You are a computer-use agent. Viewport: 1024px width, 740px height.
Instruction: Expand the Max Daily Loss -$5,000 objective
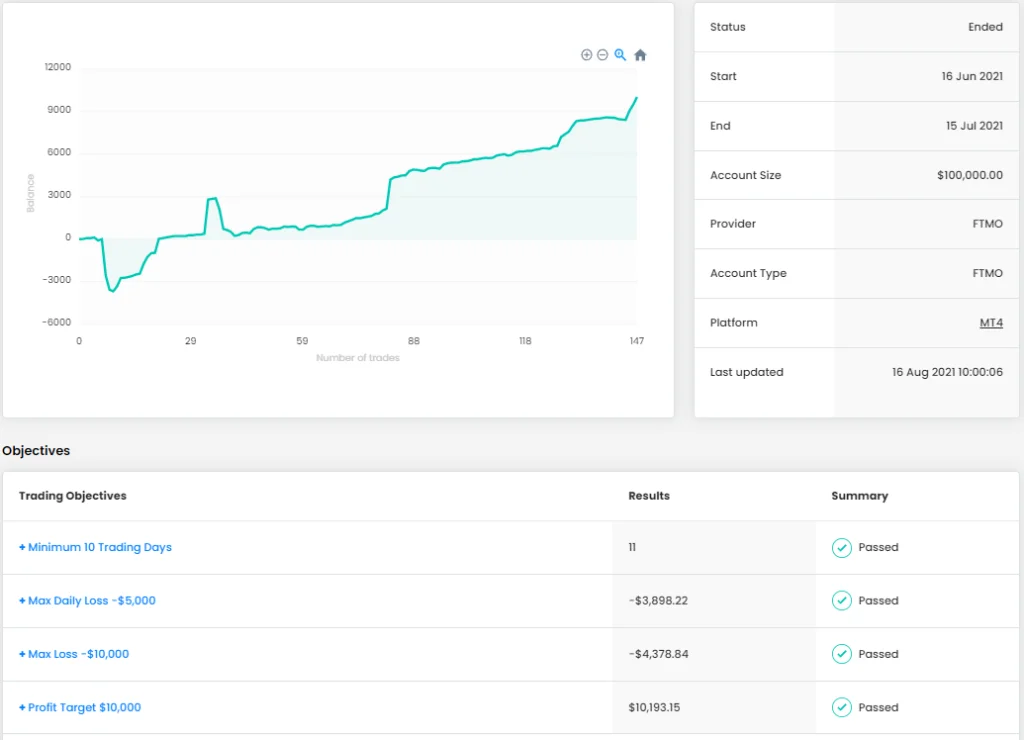(x=88, y=601)
